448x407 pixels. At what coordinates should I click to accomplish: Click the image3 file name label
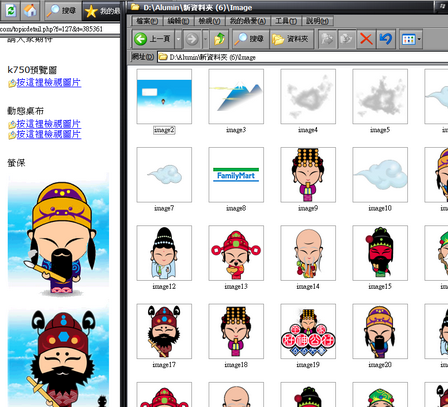236,130
